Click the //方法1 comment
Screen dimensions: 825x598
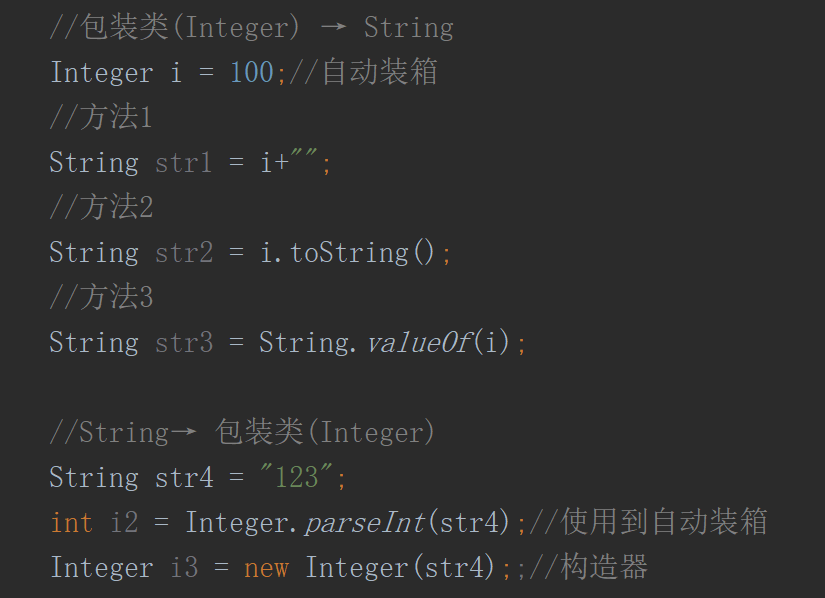101,118
